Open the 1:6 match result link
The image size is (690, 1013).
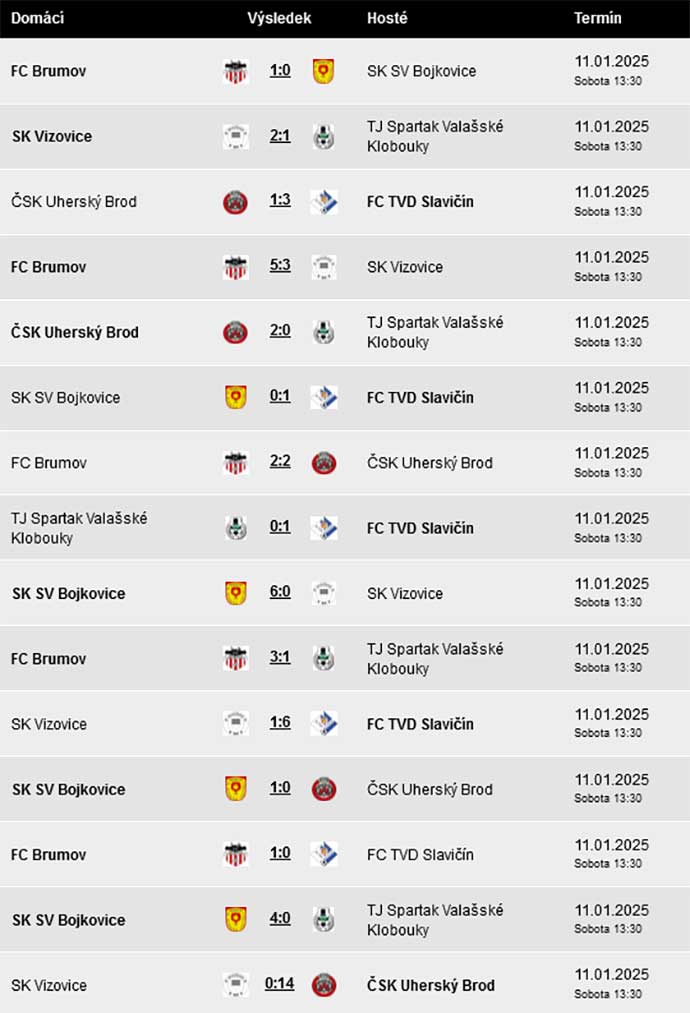coord(280,722)
